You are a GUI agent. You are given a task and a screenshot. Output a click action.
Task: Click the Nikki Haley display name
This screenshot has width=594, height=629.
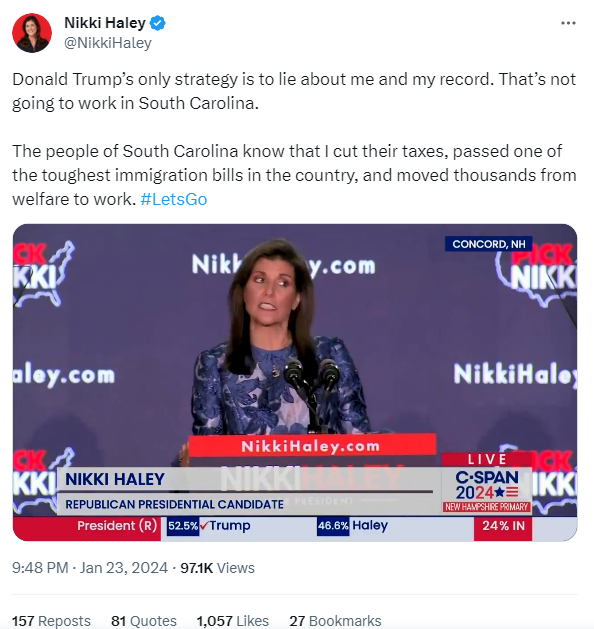click(105, 23)
